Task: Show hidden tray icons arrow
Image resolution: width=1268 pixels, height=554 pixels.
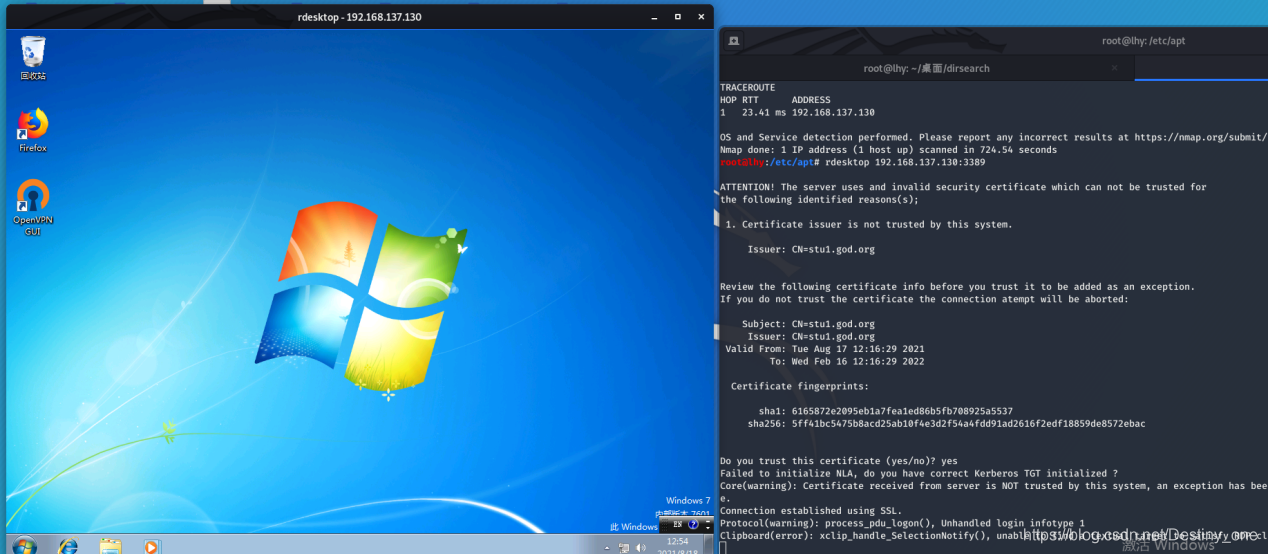Action: point(609,547)
